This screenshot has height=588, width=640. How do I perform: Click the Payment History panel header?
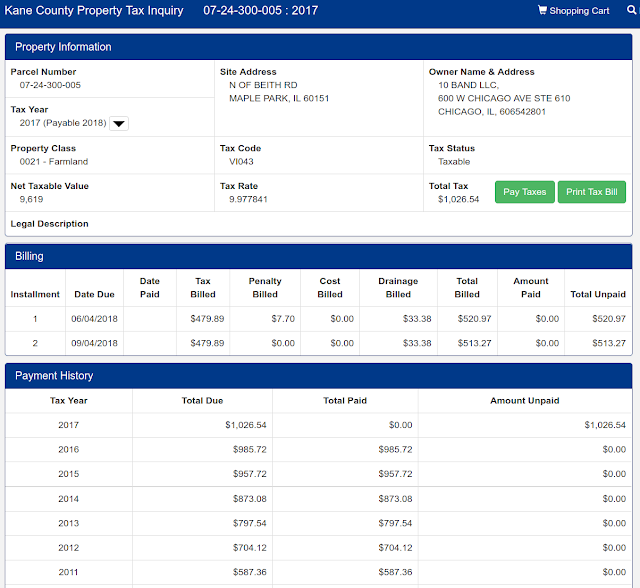pyautogui.click(x=319, y=376)
